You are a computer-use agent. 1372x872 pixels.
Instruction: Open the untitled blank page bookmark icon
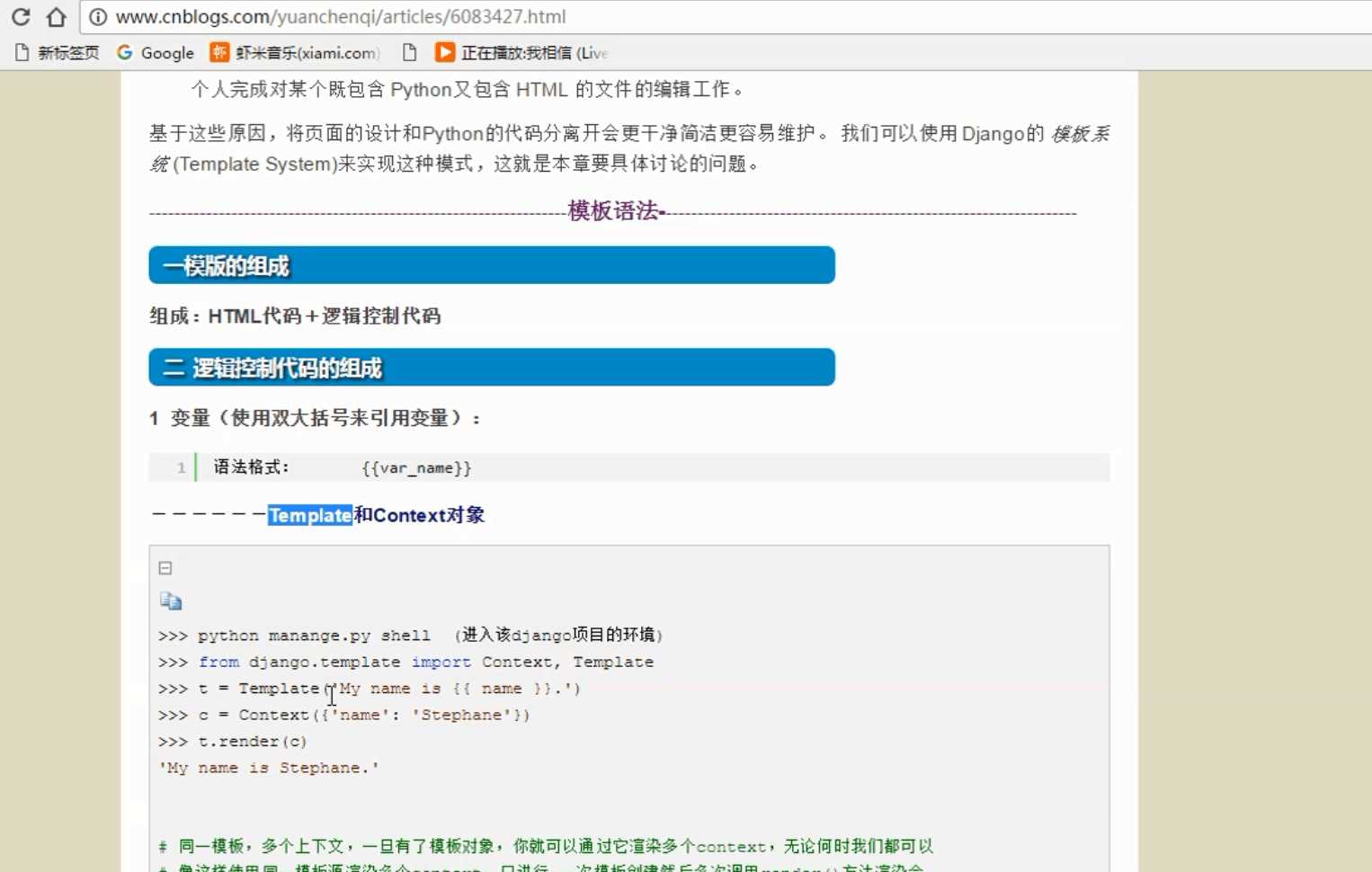[409, 53]
